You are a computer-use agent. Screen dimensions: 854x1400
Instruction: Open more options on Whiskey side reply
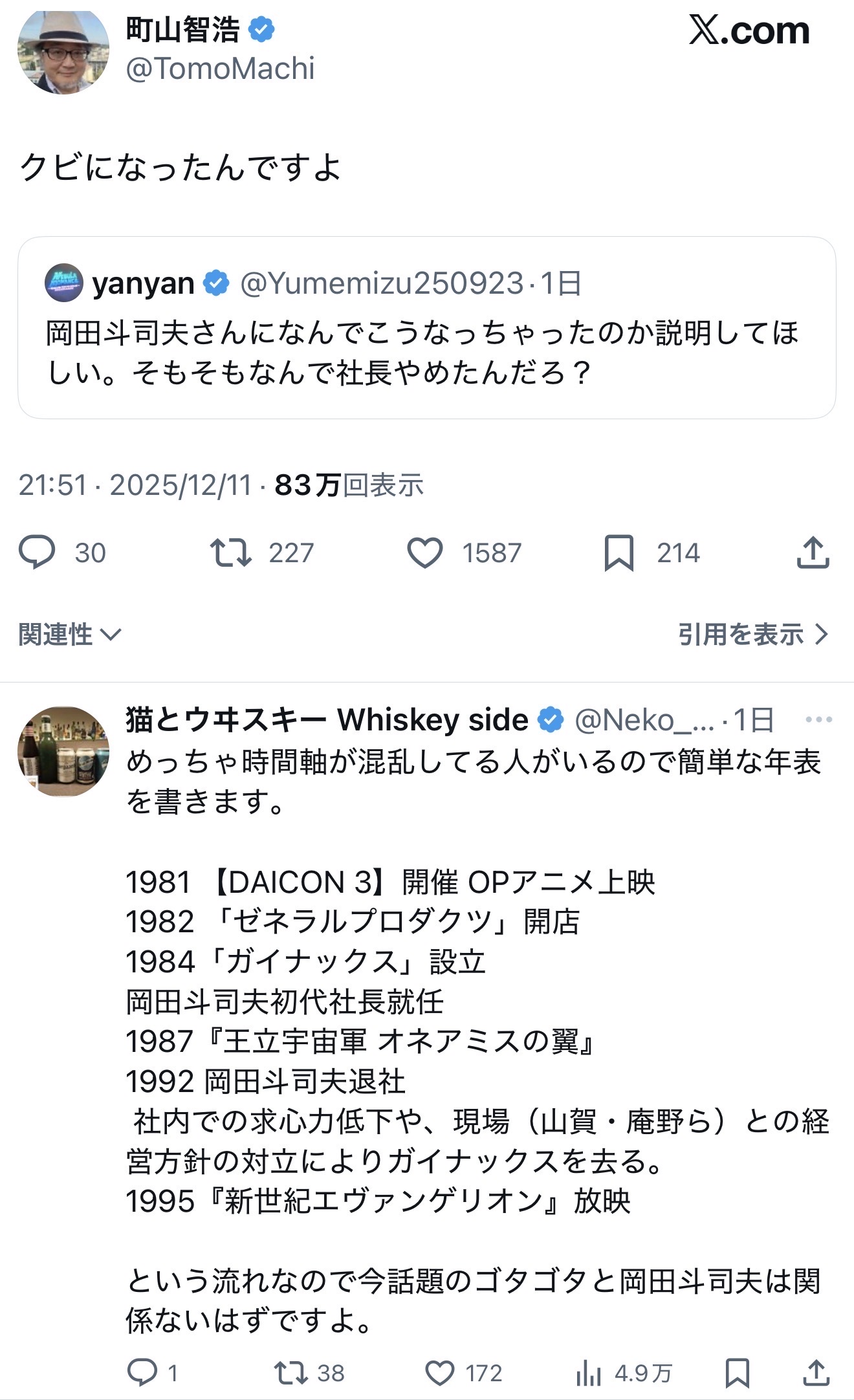pos(818,719)
